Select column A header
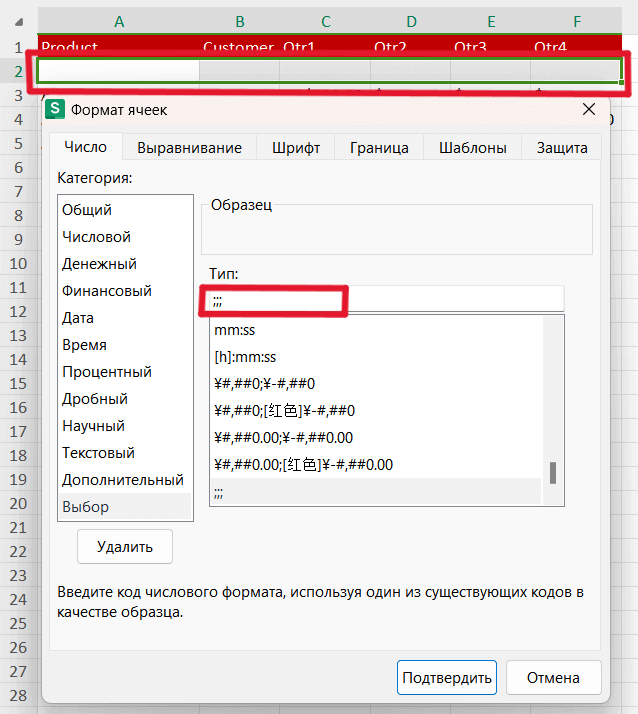The width and height of the screenshot is (638, 714). click(x=119, y=21)
